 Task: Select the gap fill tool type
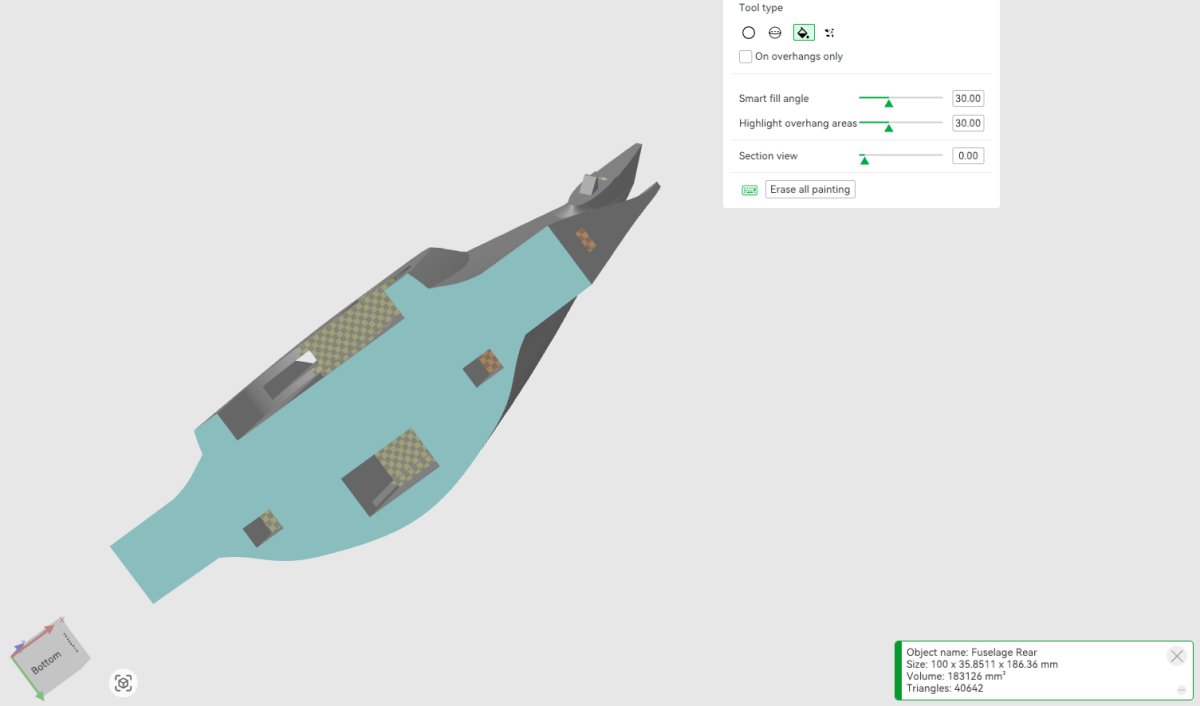[830, 33]
